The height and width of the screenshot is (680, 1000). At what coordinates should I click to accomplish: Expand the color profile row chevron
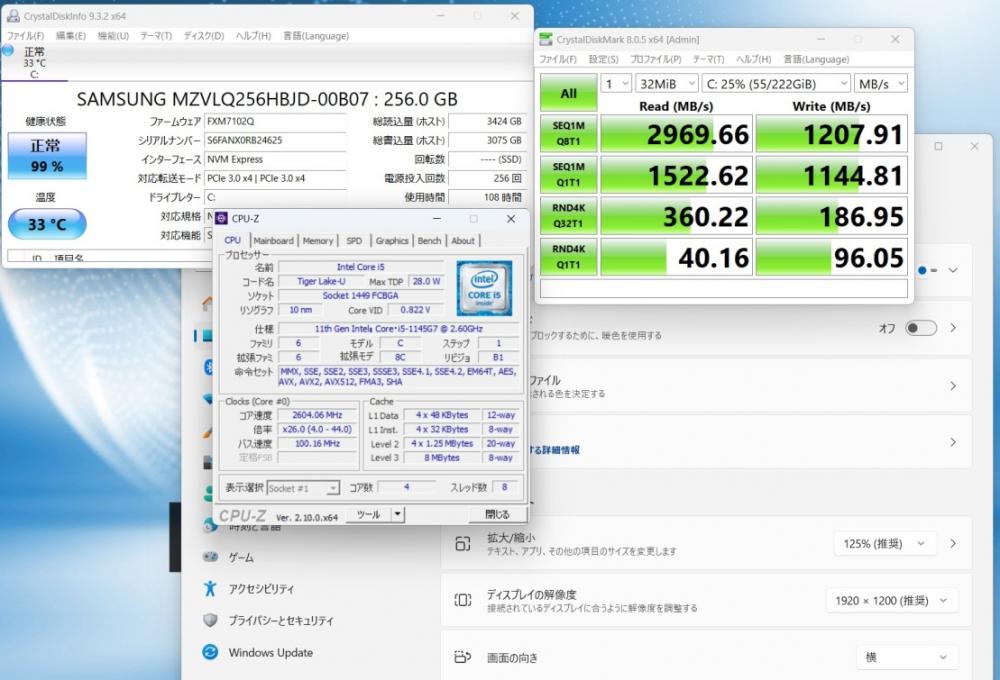tap(953, 386)
